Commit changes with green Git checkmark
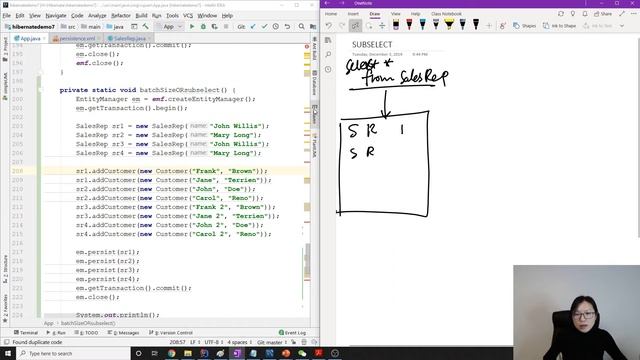640x360 pixels. point(264,27)
